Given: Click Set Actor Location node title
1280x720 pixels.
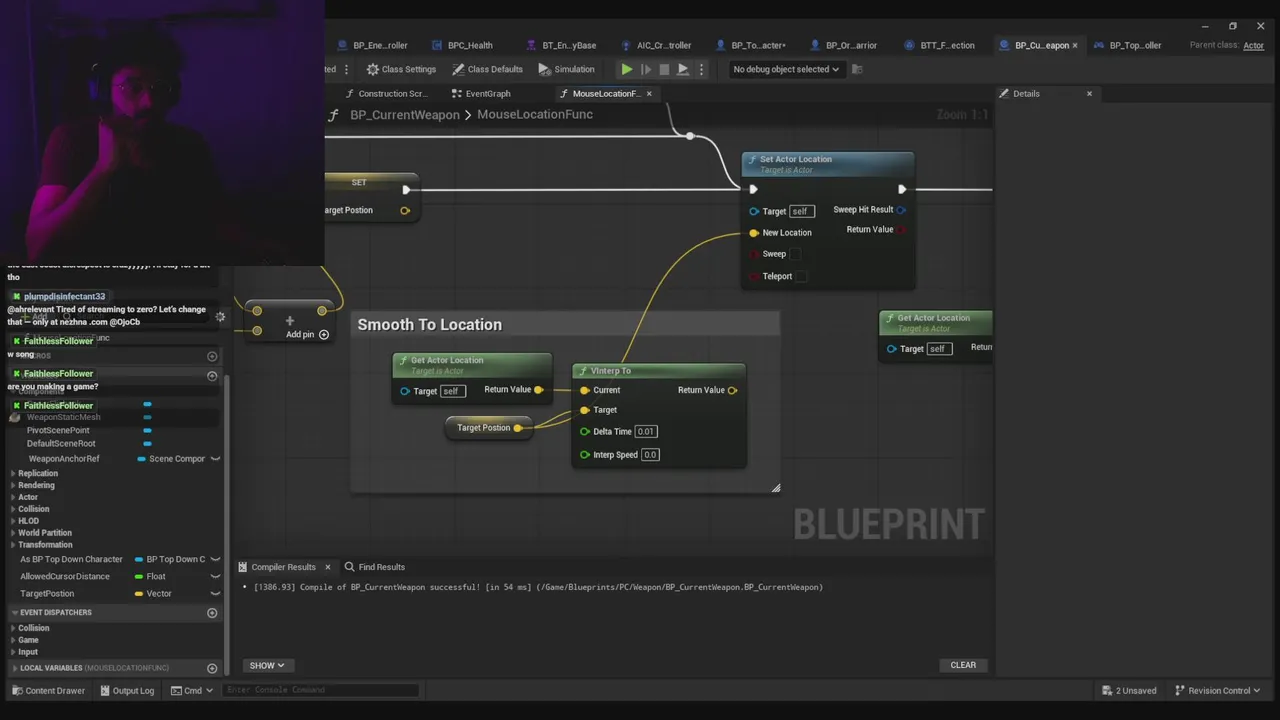Looking at the screenshot, I should [795, 159].
